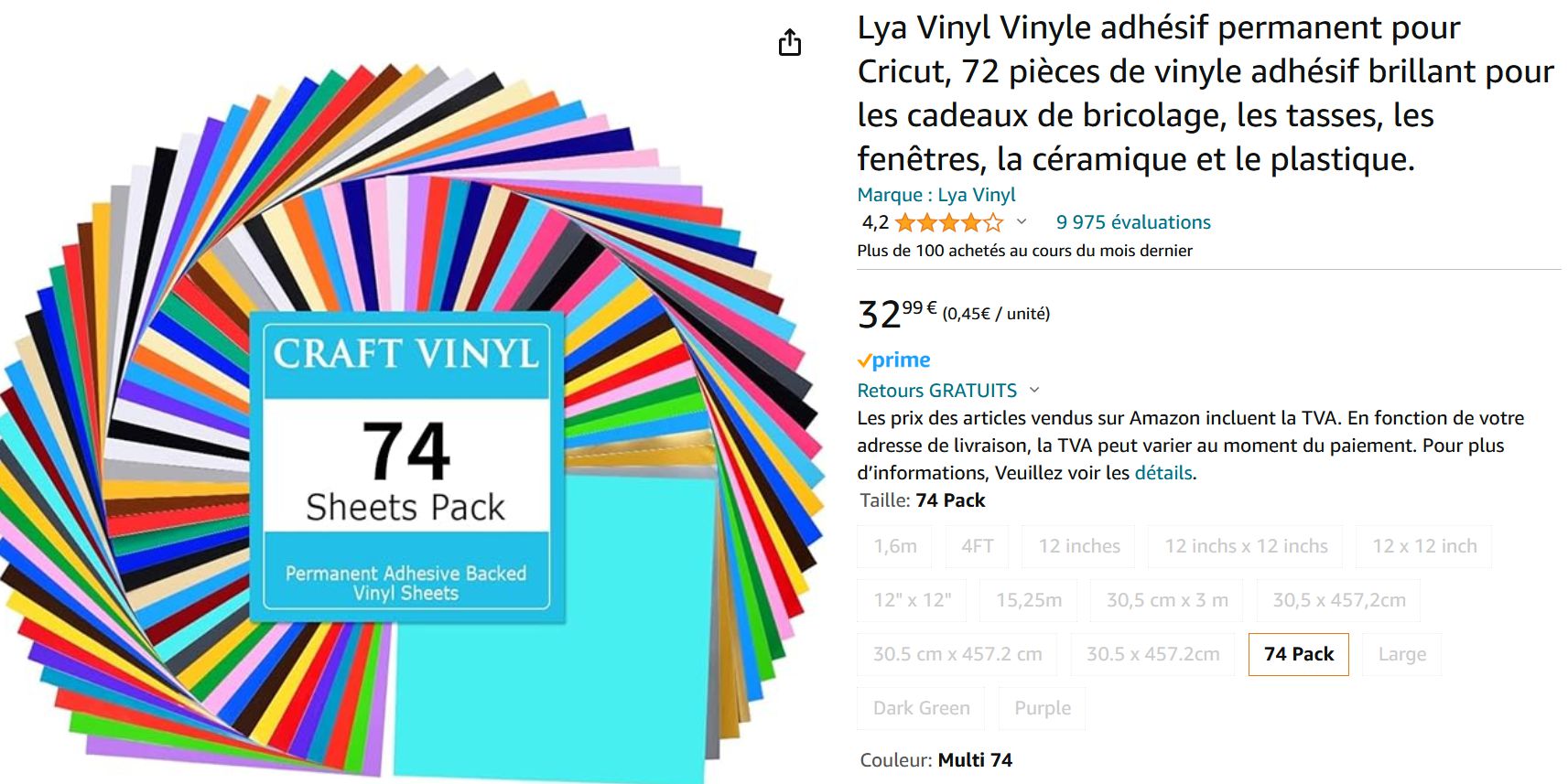Visit the Marque : Lya Vinyl store link

coord(936,195)
